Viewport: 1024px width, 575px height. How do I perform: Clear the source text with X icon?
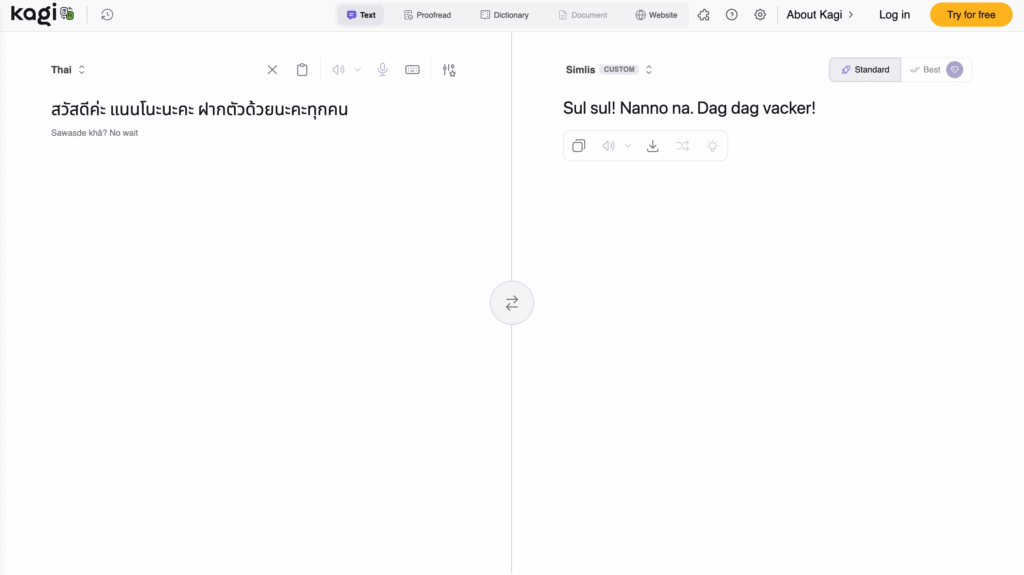point(272,70)
